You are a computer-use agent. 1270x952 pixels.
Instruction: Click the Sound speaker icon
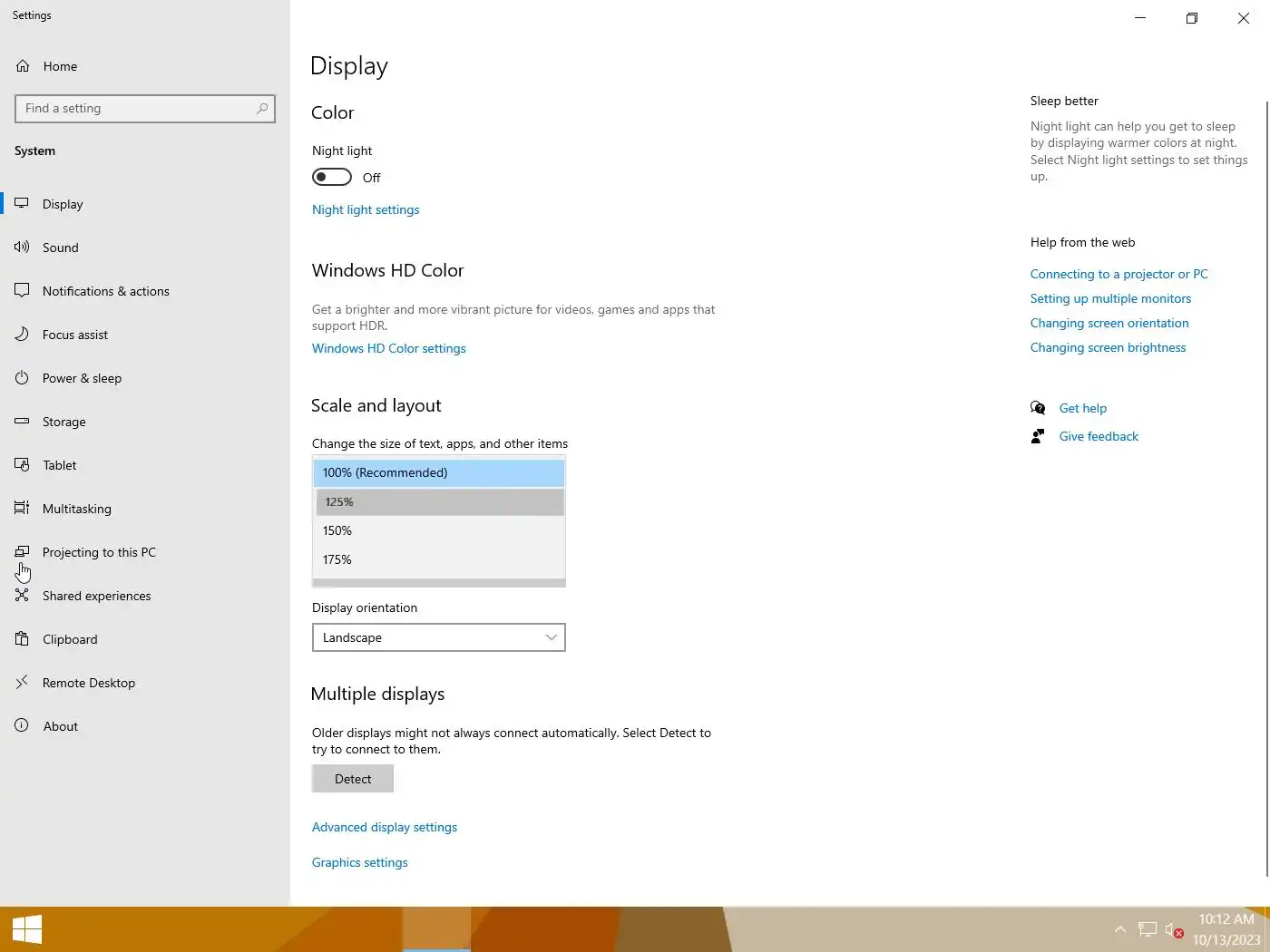(x=22, y=247)
